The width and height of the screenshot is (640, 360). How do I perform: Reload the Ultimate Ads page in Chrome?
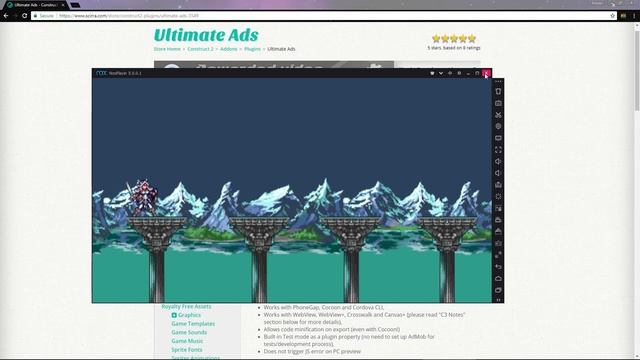coord(24,16)
